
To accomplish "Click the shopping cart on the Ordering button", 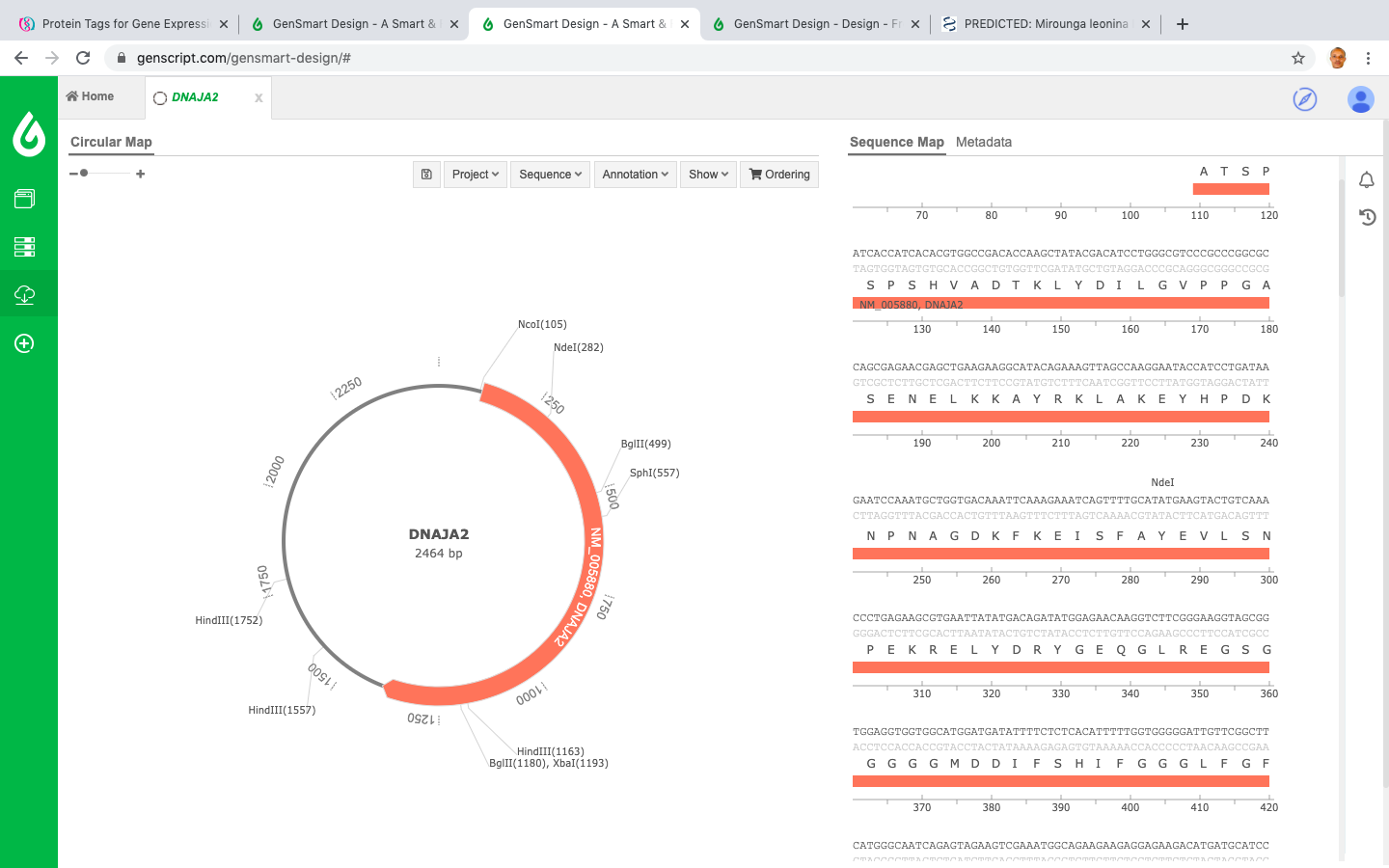I will [x=758, y=175].
